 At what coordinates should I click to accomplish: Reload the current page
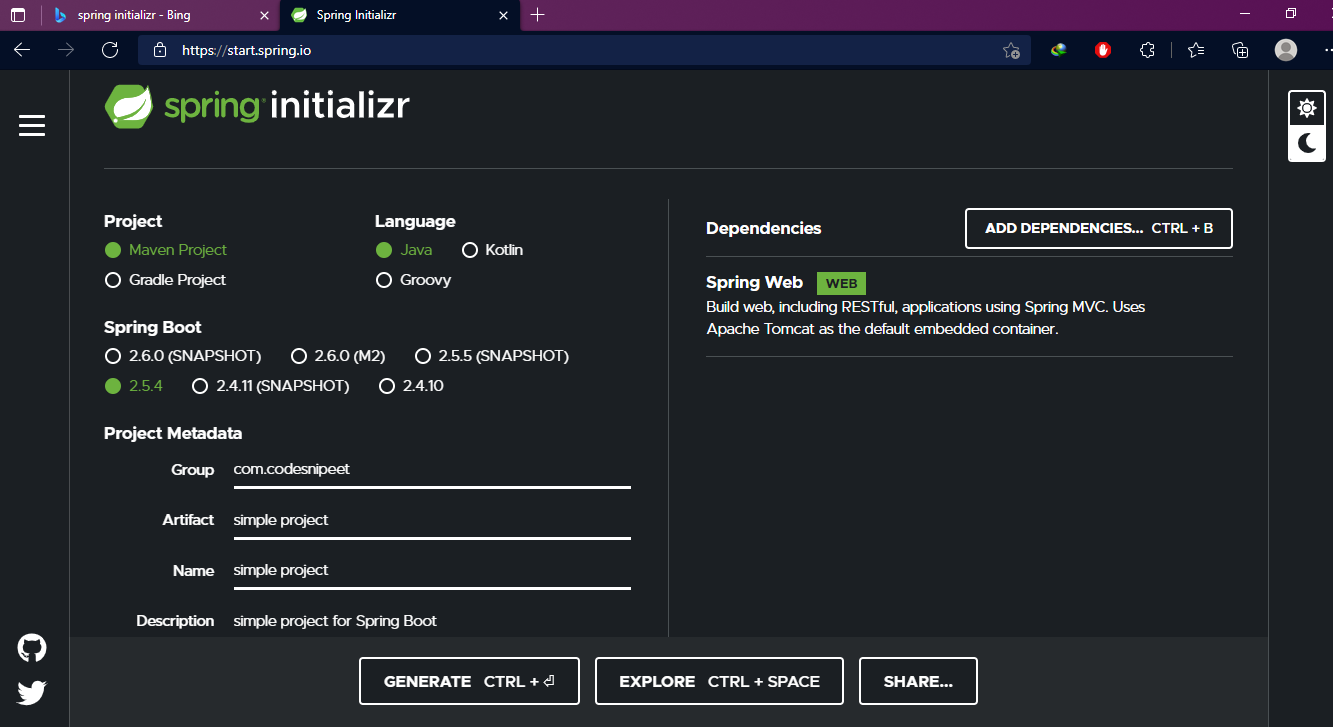point(110,50)
